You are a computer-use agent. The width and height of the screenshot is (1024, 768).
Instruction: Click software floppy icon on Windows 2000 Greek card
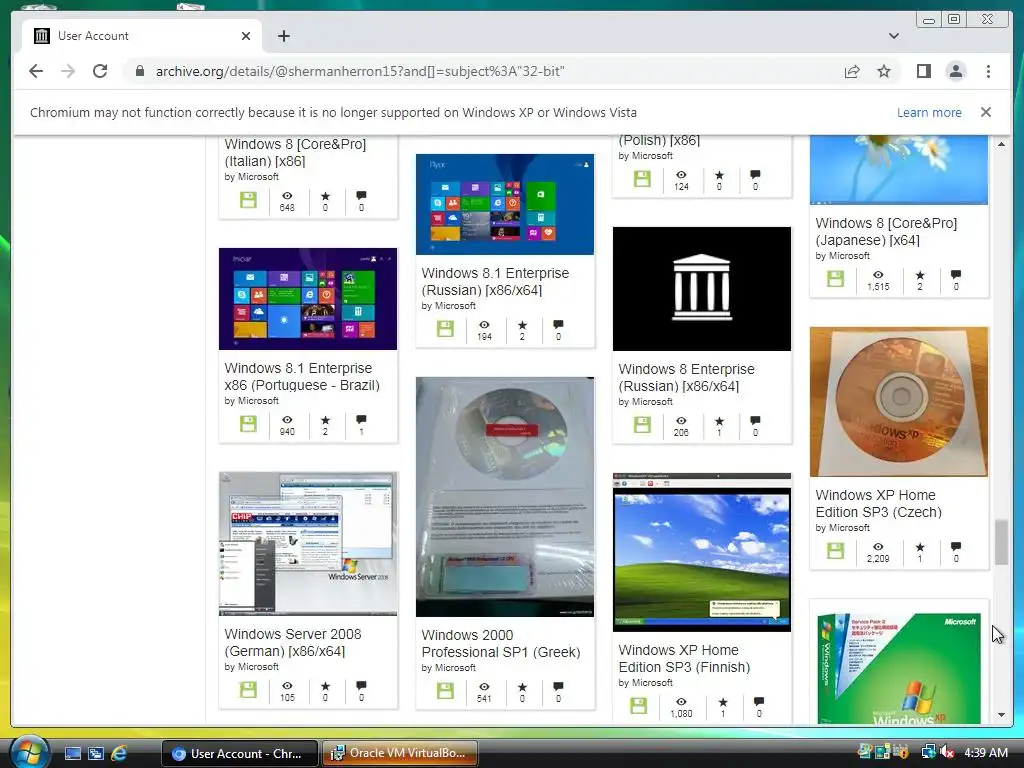[445, 690]
